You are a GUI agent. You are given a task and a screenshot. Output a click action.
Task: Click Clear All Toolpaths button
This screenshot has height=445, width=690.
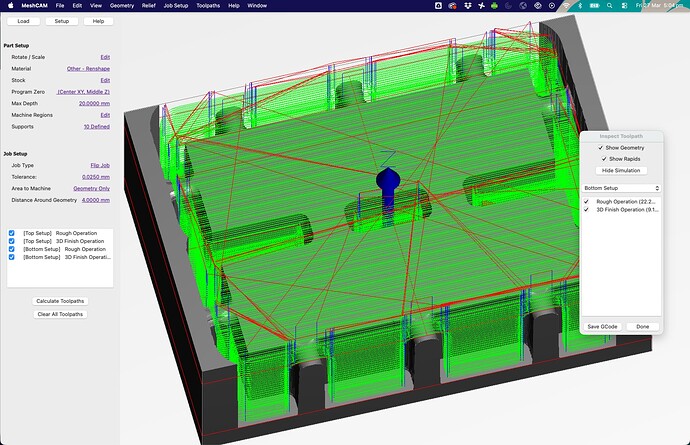click(x=60, y=314)
